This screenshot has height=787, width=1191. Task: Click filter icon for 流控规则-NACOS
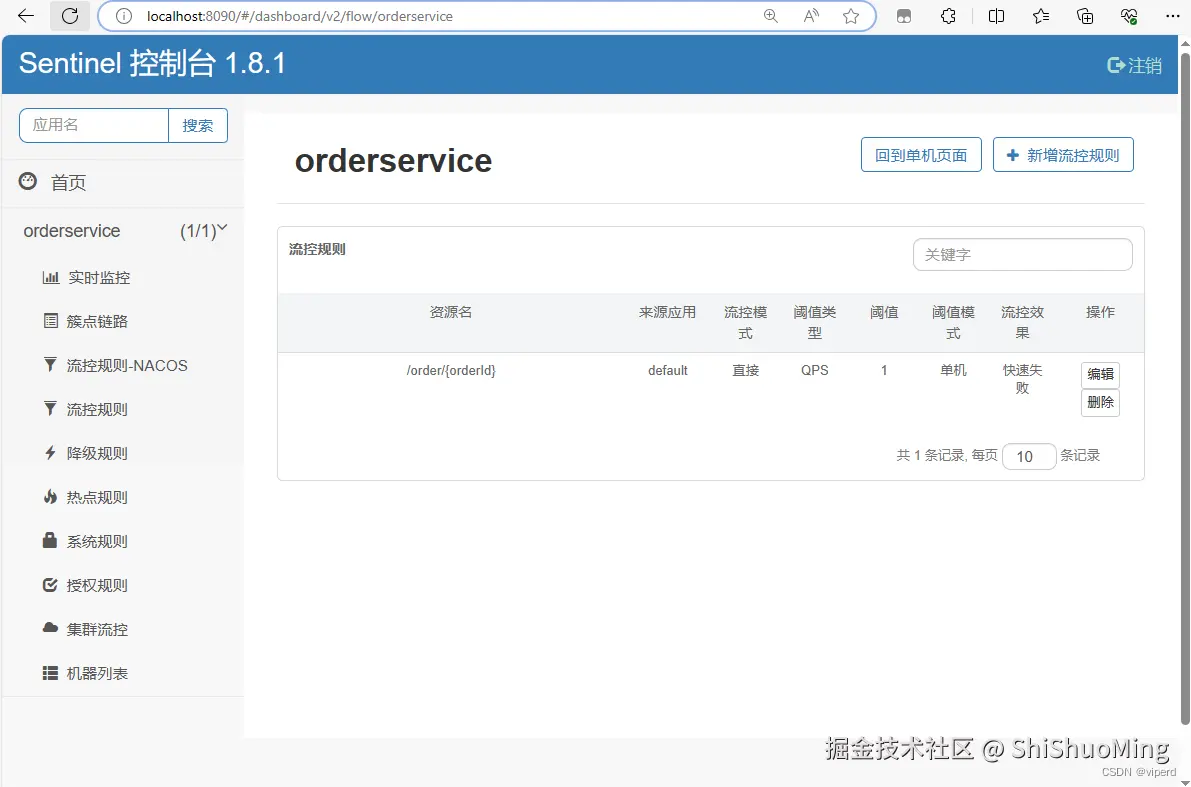[50, 365]
